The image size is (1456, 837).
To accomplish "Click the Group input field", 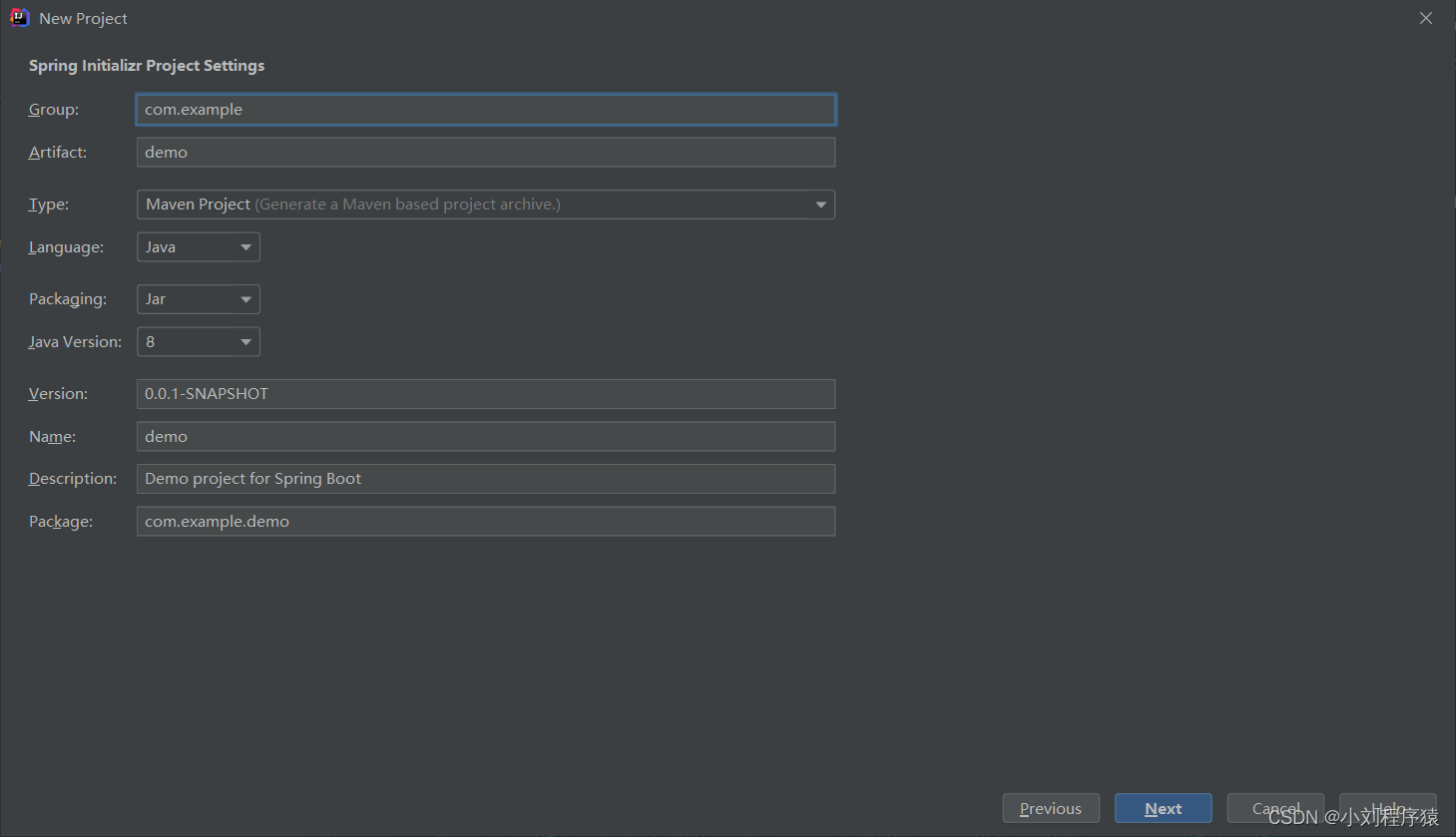I will 486,110.
